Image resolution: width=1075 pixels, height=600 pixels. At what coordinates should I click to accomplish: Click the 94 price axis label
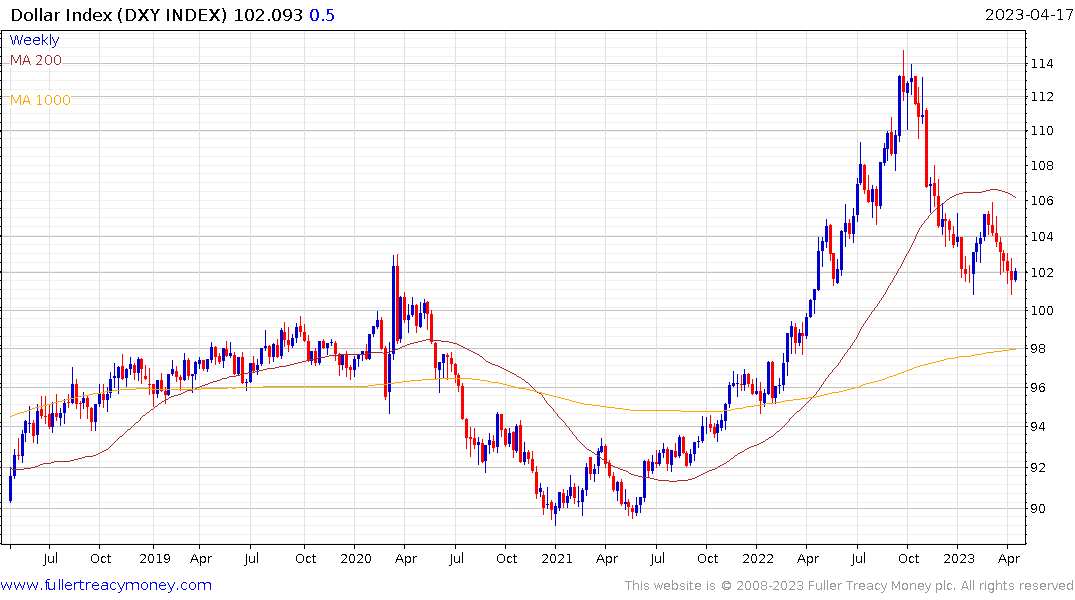[1038, 427]
